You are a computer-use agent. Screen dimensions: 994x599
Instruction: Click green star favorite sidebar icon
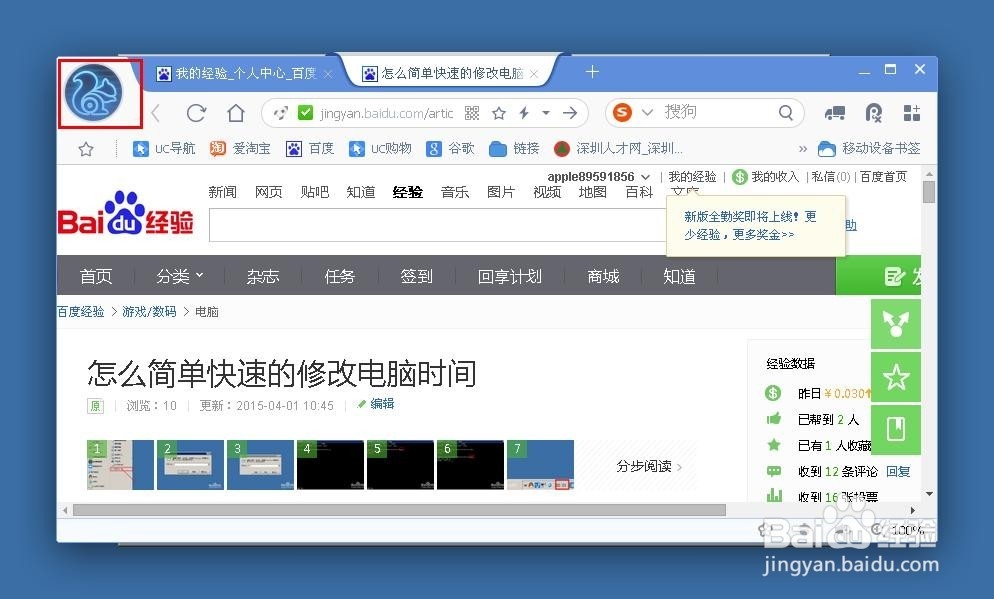click(x=896, y=377)
